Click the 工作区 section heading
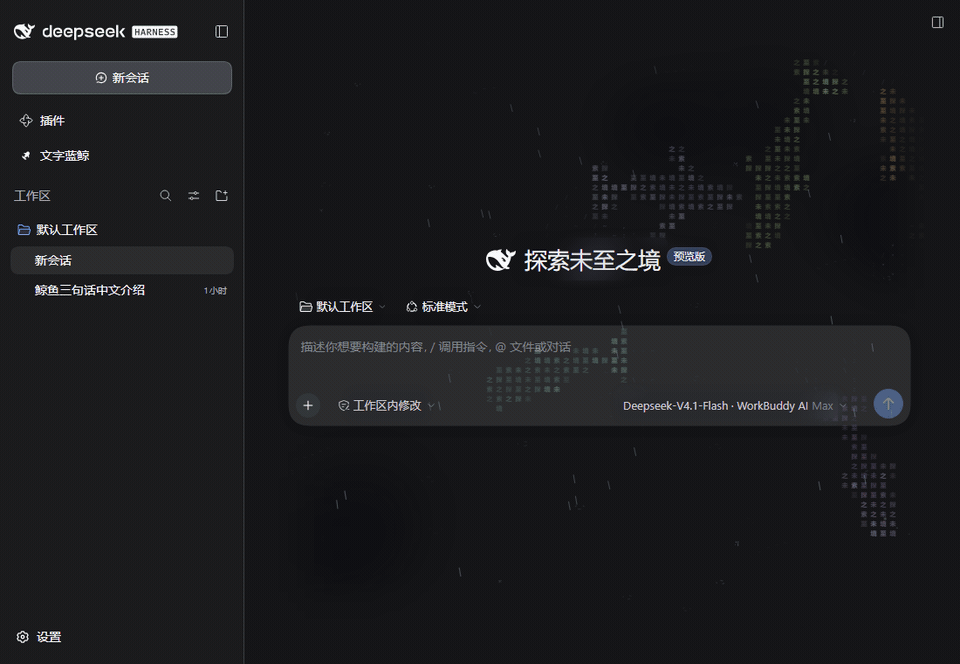Image resolution: width=960 pixels, height=664 pixels. 32,196
